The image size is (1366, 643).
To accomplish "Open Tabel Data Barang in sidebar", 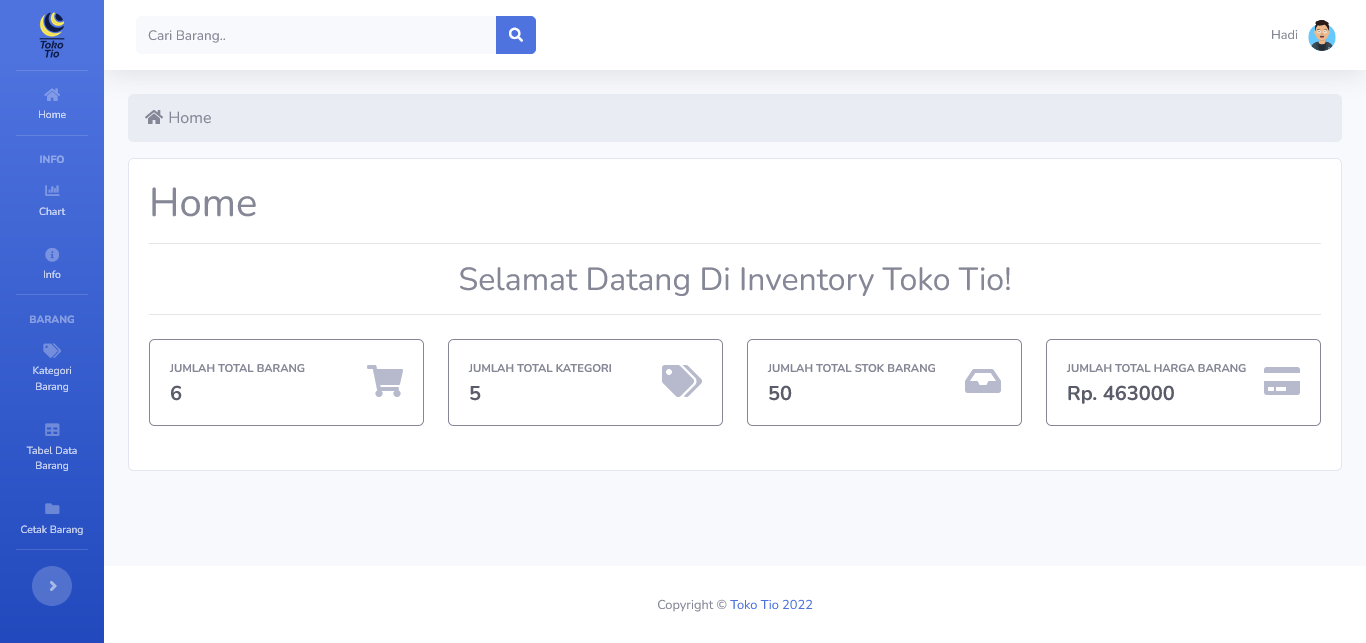I will [52, 446].
